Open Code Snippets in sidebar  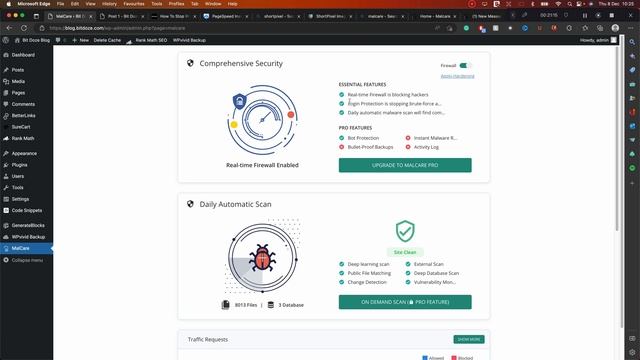point(27,211)
